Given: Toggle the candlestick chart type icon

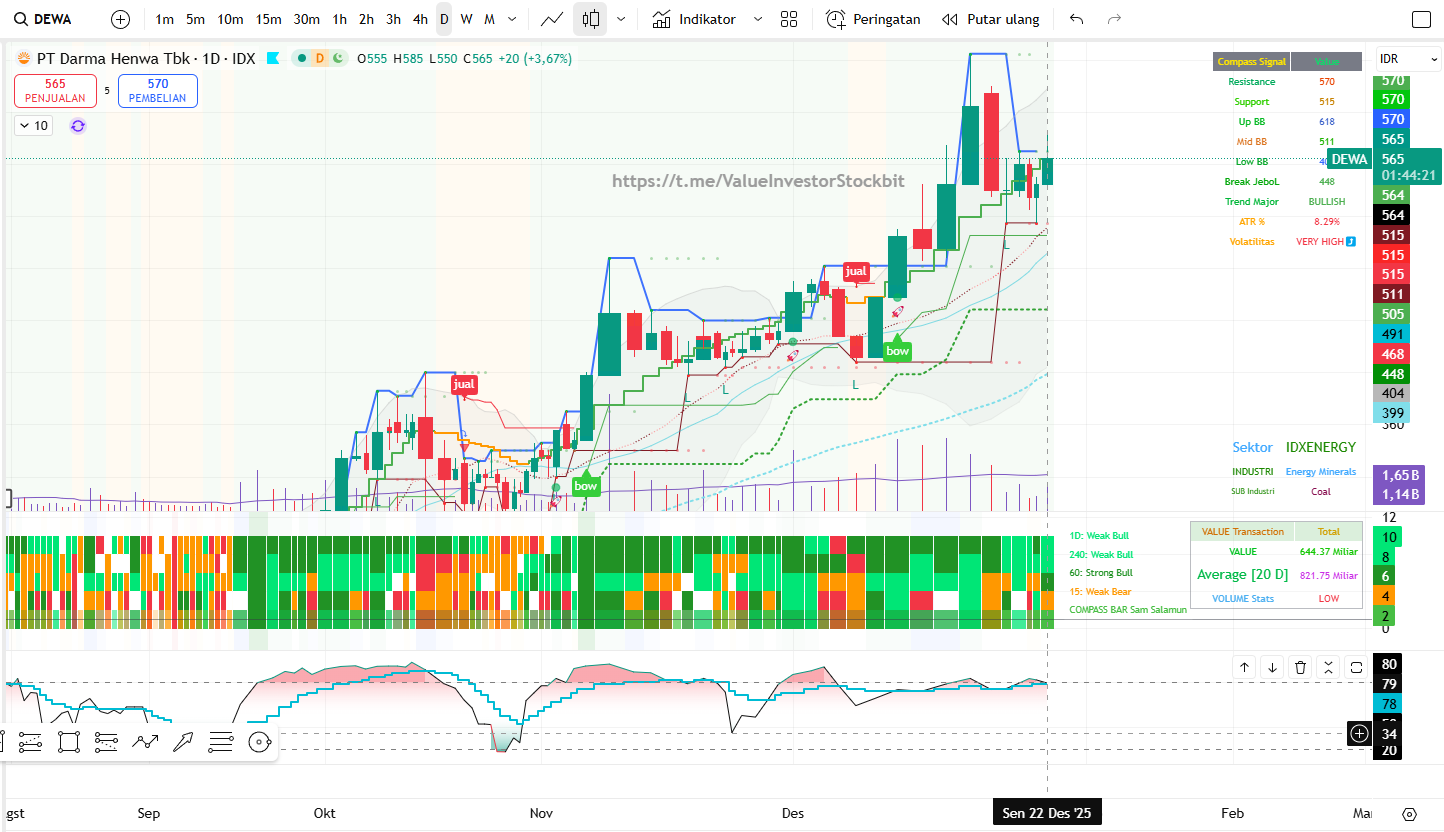Looking at the screenshot, I should 591,19.
